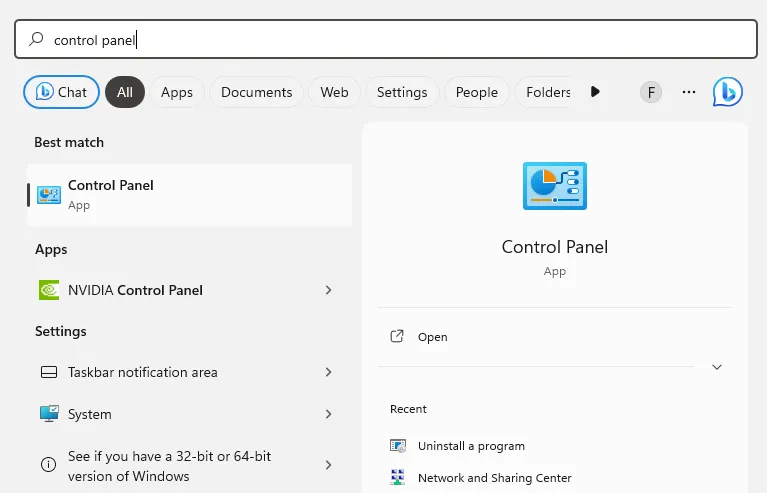Open Bing Chat icon at top right
This screenshot has height=493, width=767.
click(x=727, y=92)
